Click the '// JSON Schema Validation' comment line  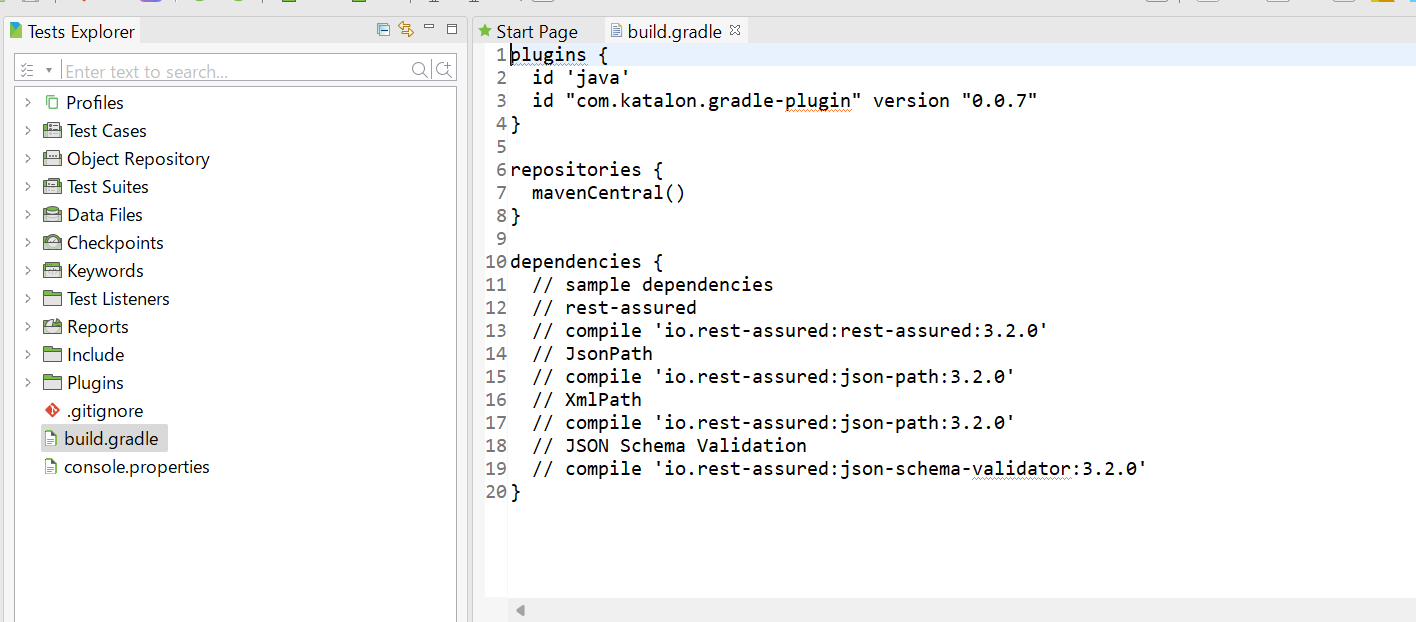point(670,445)
